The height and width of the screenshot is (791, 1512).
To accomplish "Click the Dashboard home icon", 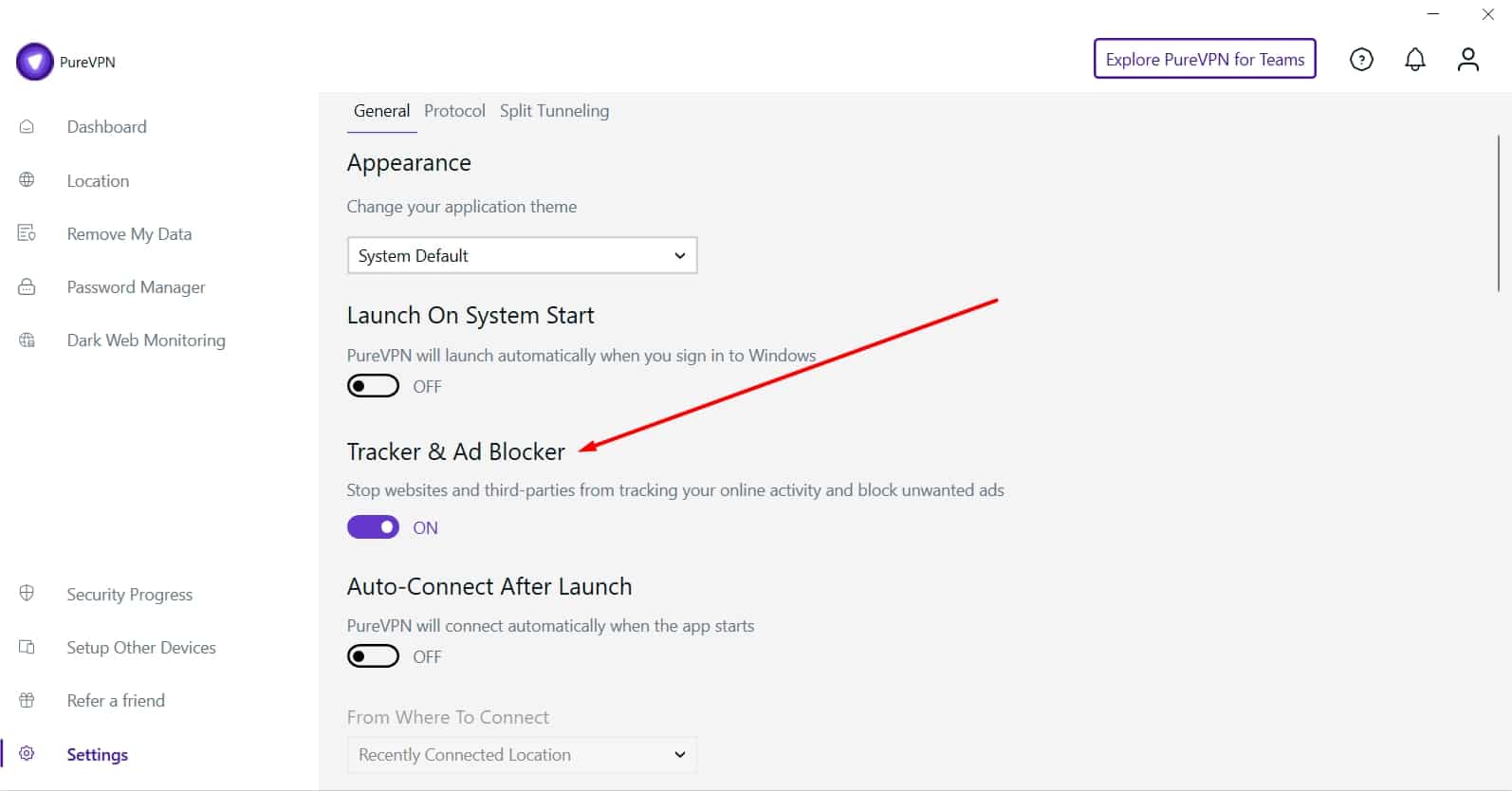I will 27,126.
